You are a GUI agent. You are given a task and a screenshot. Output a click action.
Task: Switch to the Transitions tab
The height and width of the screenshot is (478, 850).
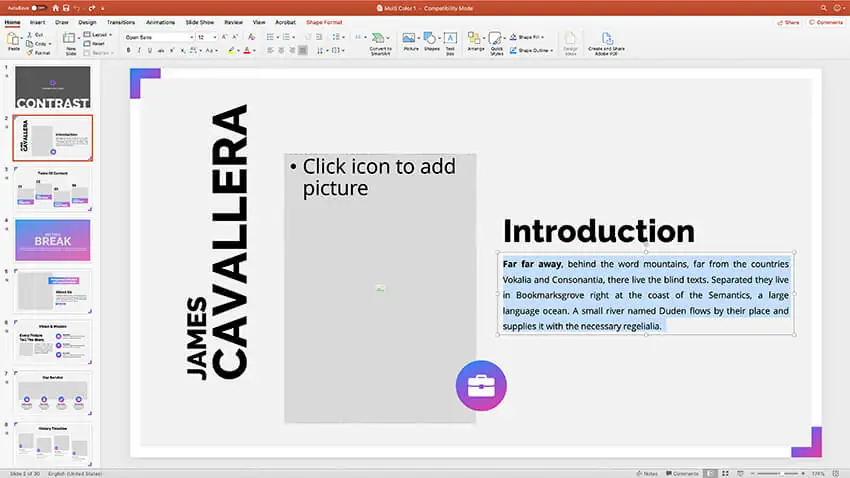tap(121, 21)
